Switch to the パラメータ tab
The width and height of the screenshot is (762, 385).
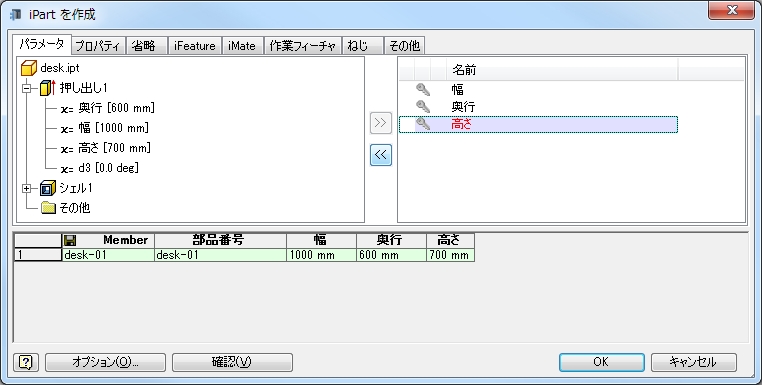coord(42,45)
